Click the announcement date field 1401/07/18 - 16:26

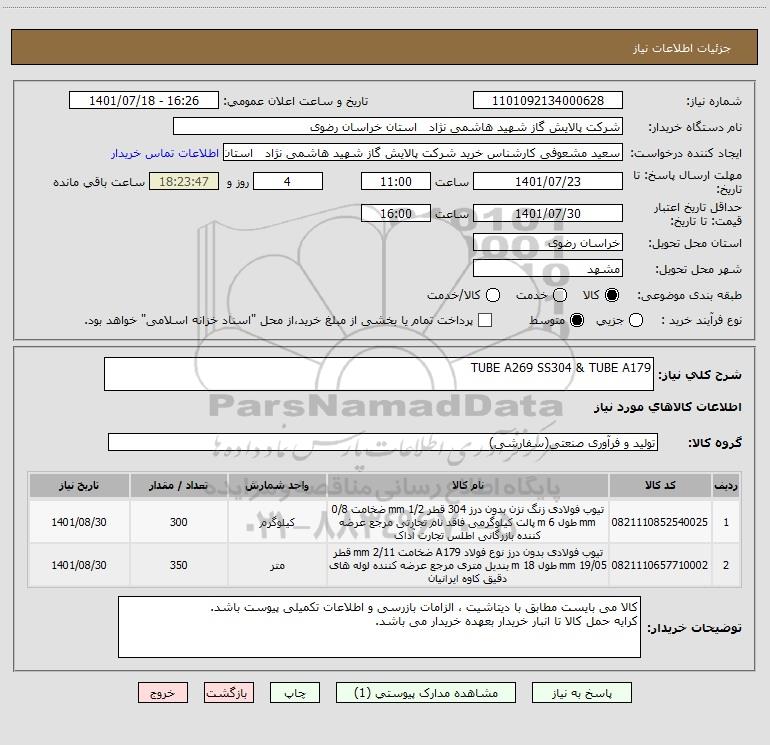[144, 100]
